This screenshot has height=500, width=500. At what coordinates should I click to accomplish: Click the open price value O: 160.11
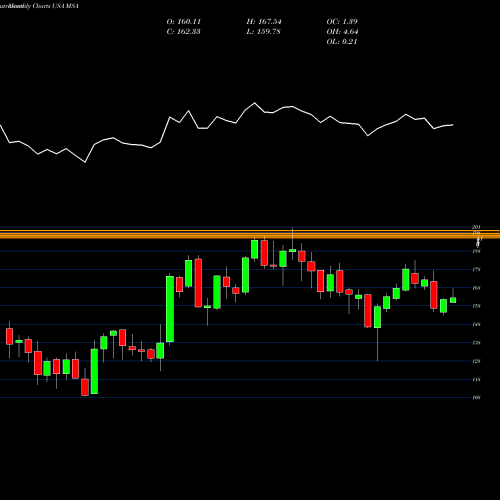click(x=184, y=22)
